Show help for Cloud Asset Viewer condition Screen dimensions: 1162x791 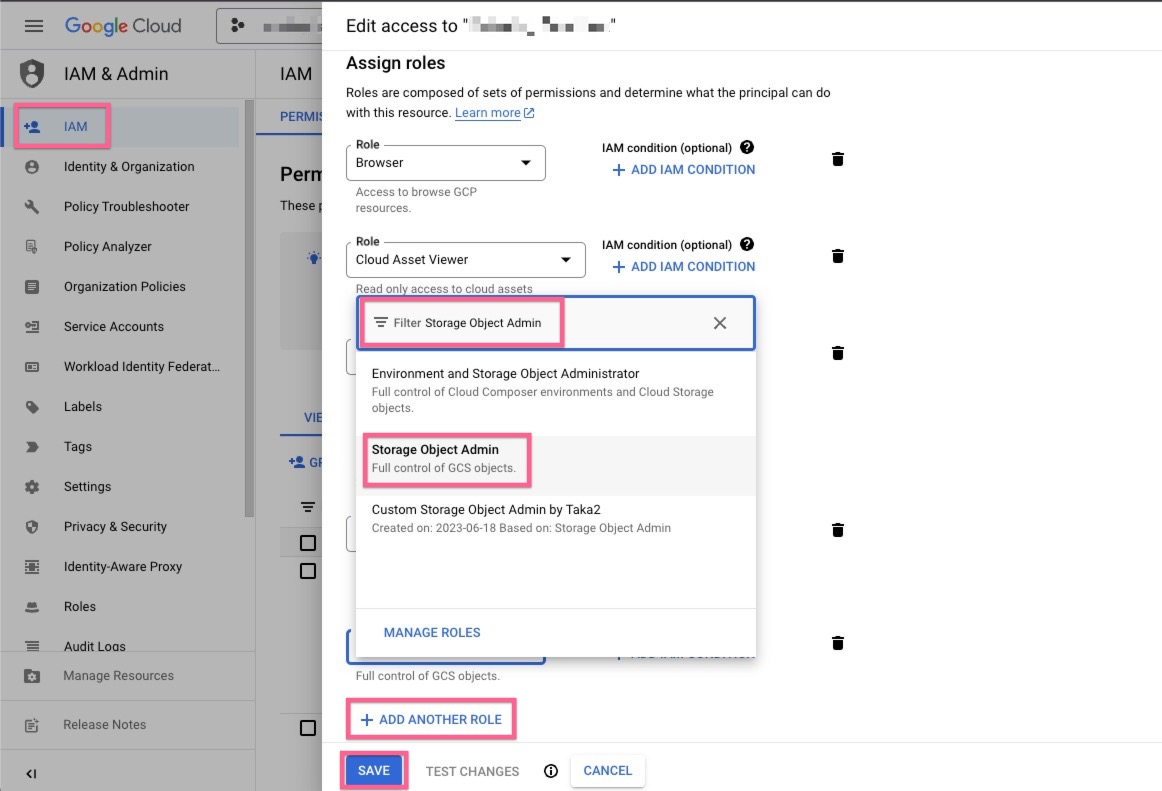[x=747, y=245]
